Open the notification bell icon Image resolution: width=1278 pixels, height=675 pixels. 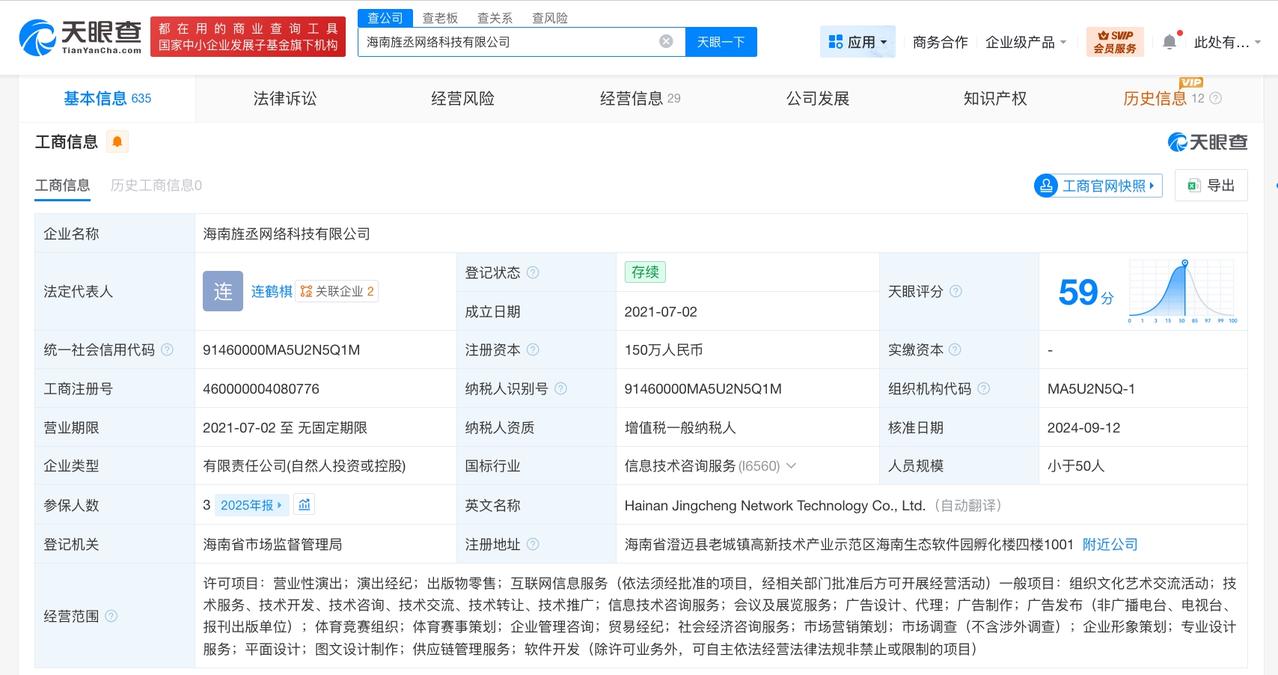tap(1169, 41)
